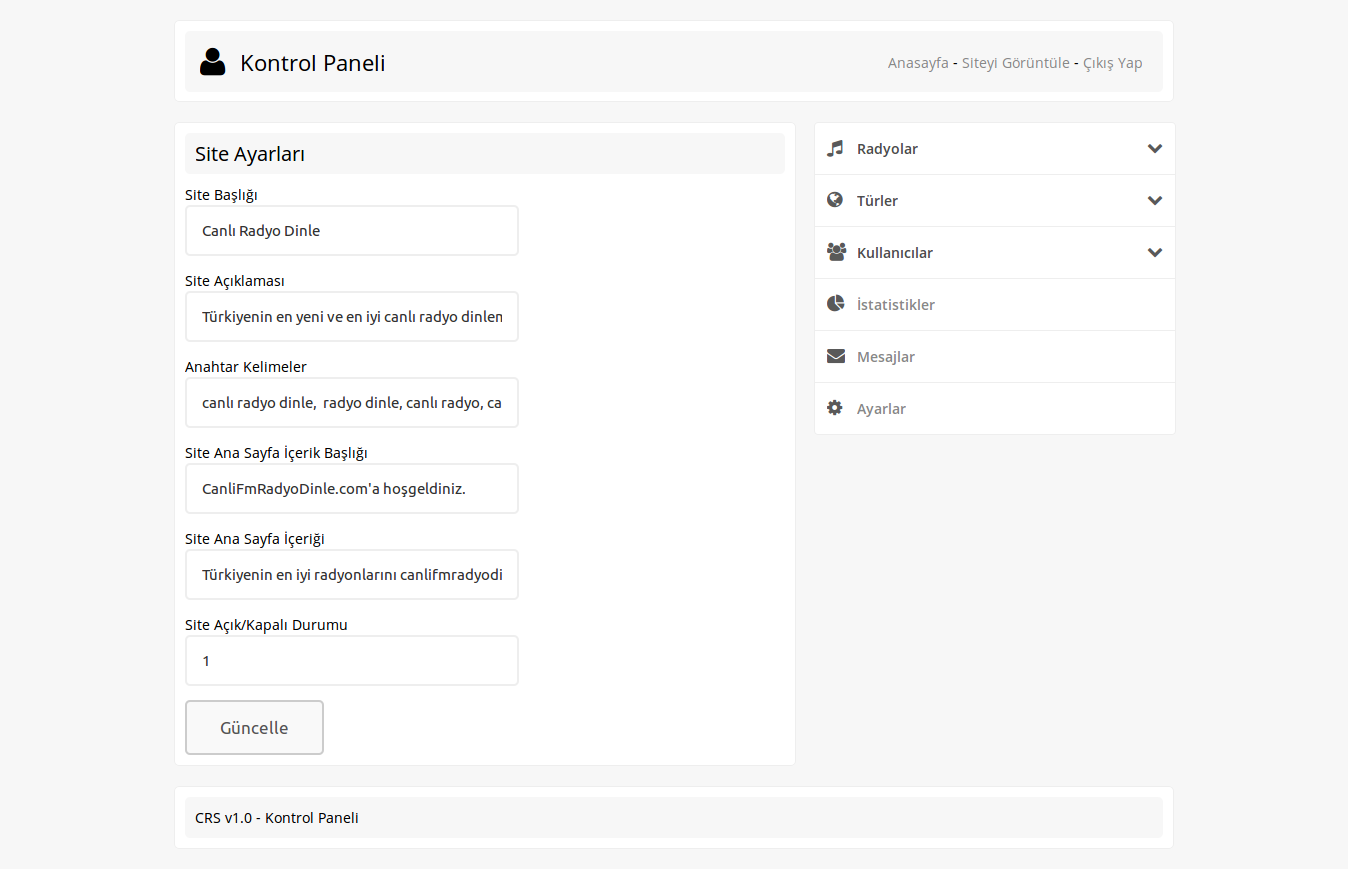Log out via Çıkış Yap link
This screenshot has width=1348, height=869.
tap(1112, 63)
